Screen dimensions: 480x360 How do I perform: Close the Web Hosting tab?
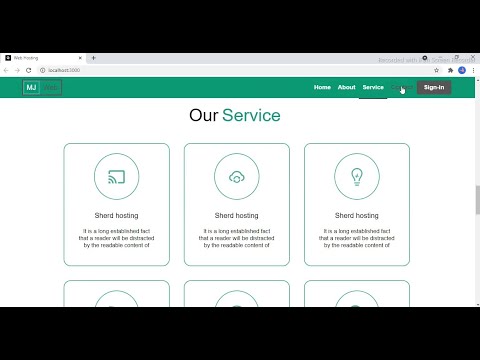[x=80, y=58]
